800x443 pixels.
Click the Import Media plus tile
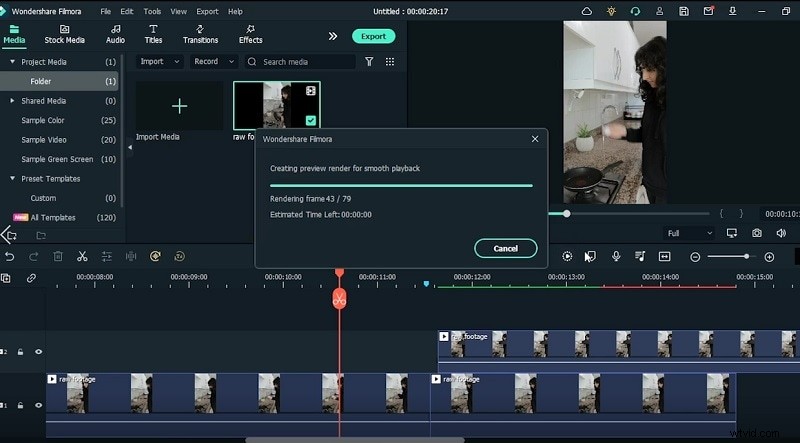coord(179,106)
